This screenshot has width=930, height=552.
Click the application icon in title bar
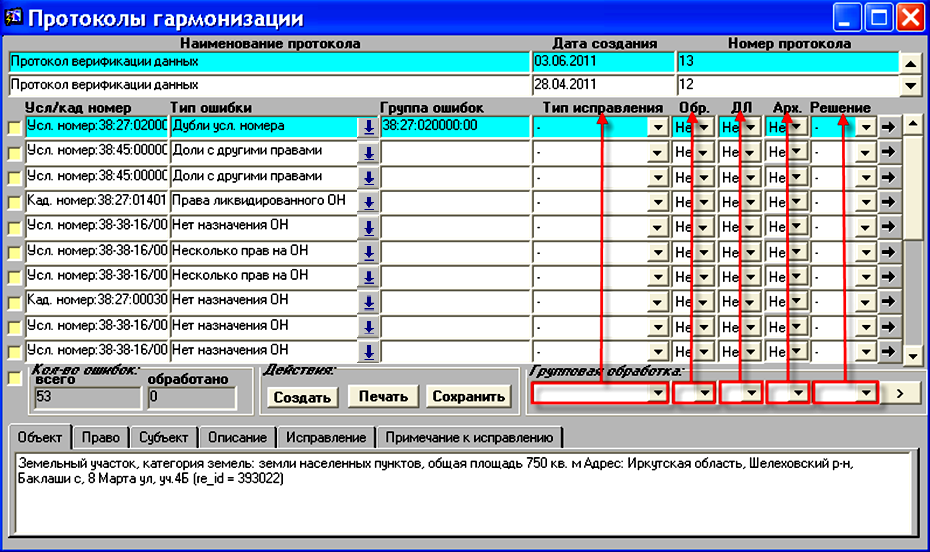click(x=13, y=17)
